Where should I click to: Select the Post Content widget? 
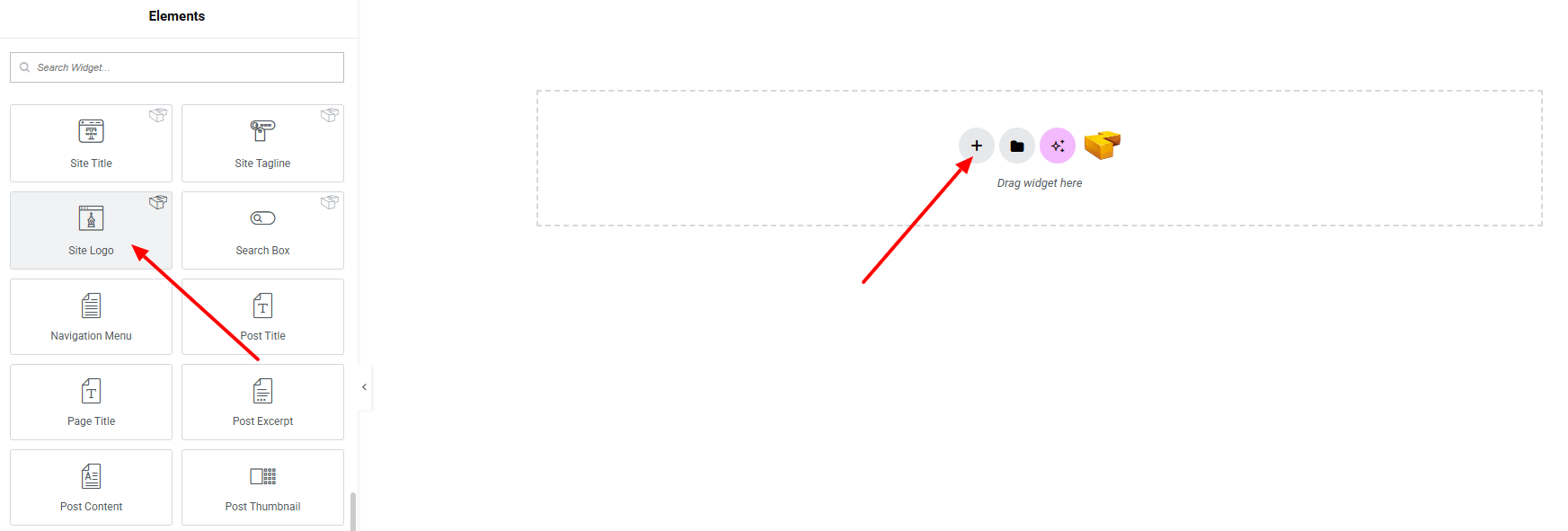[x=91, y=487]
